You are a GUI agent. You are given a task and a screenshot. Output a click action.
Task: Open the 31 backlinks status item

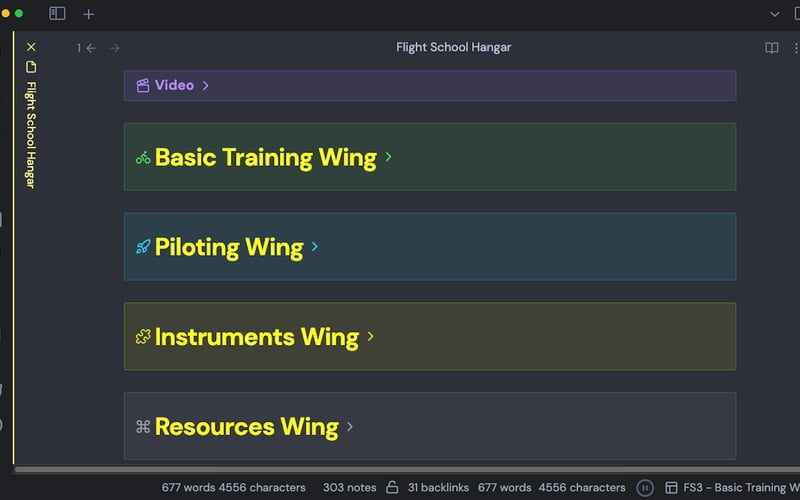[x=438, y=488]
